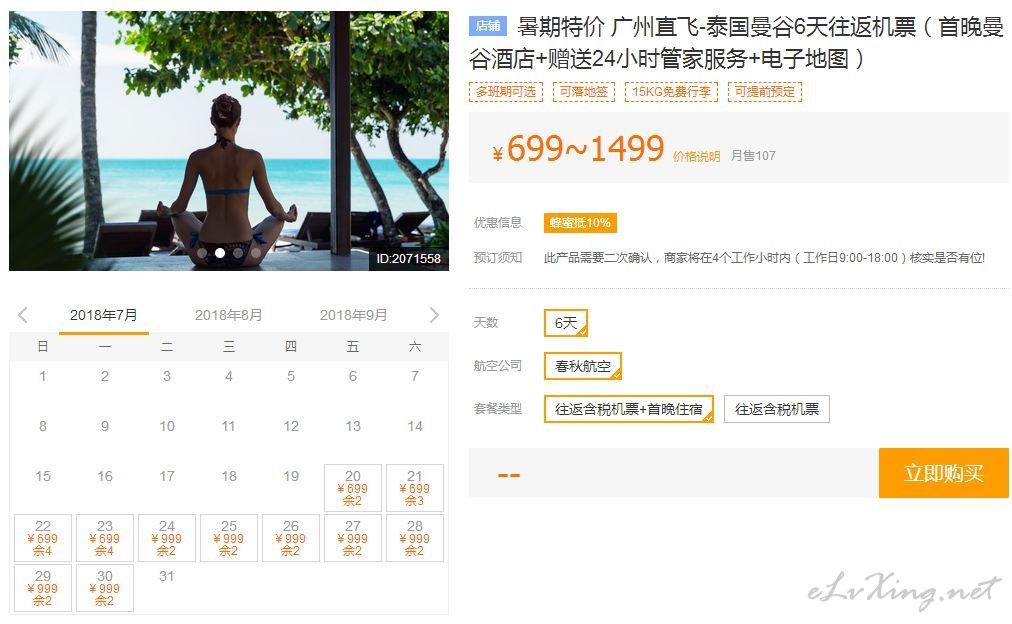
Task: Click the 15KG免费行李 tag
Action: coord(671,92)
